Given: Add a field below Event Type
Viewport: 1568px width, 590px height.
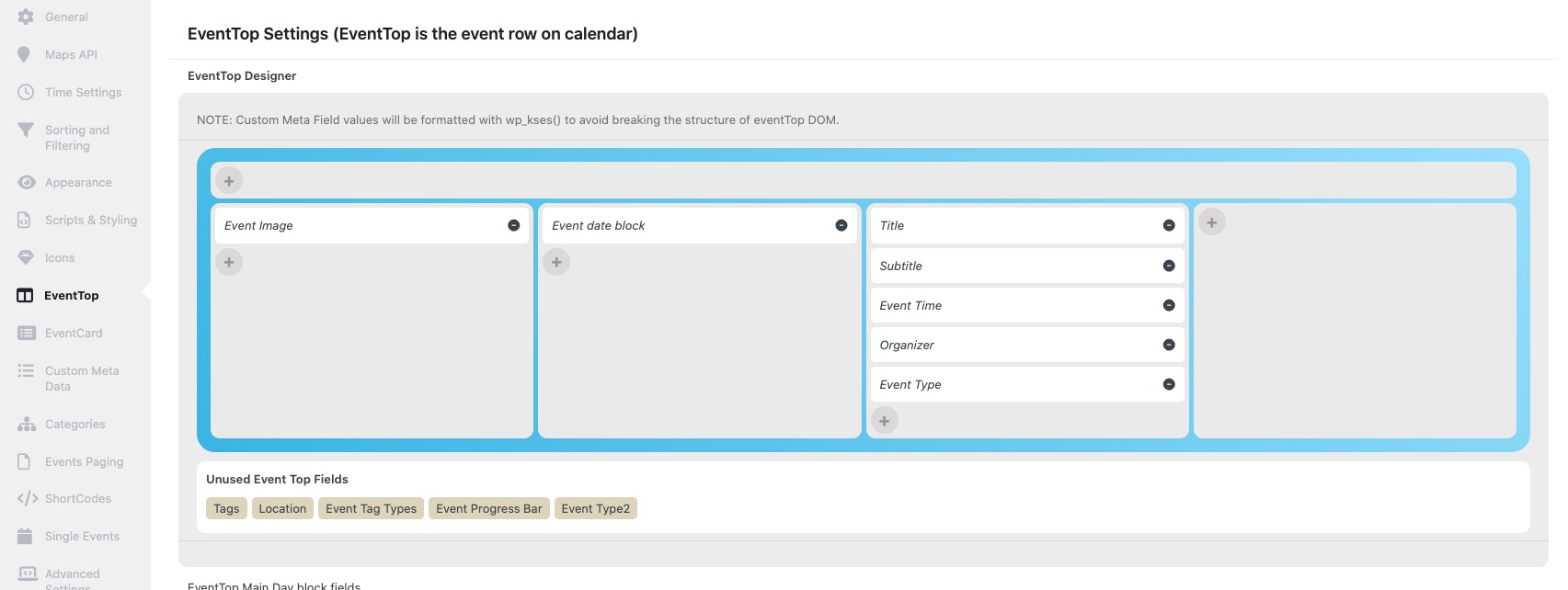Looking at the screenshot, I should (885, 421).
